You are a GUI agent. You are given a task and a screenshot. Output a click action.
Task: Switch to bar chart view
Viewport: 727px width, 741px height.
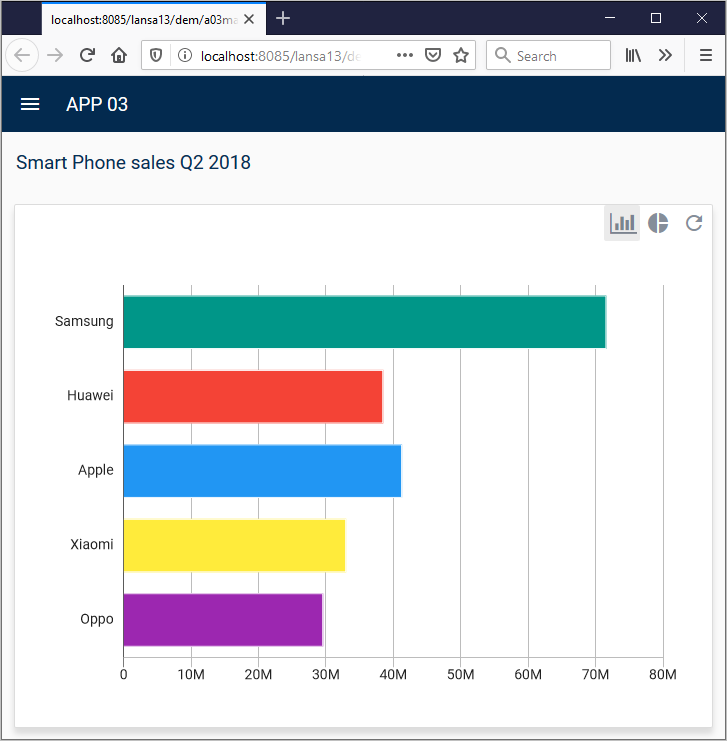point(622,223)
